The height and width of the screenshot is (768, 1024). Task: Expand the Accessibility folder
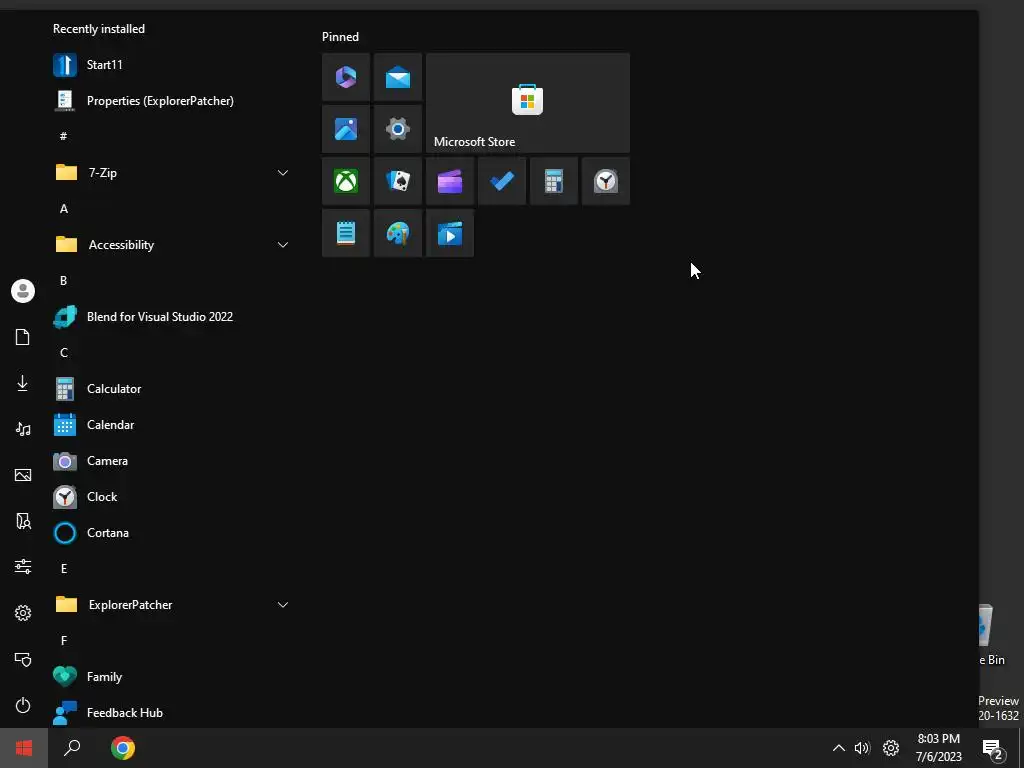pos(173,245)
